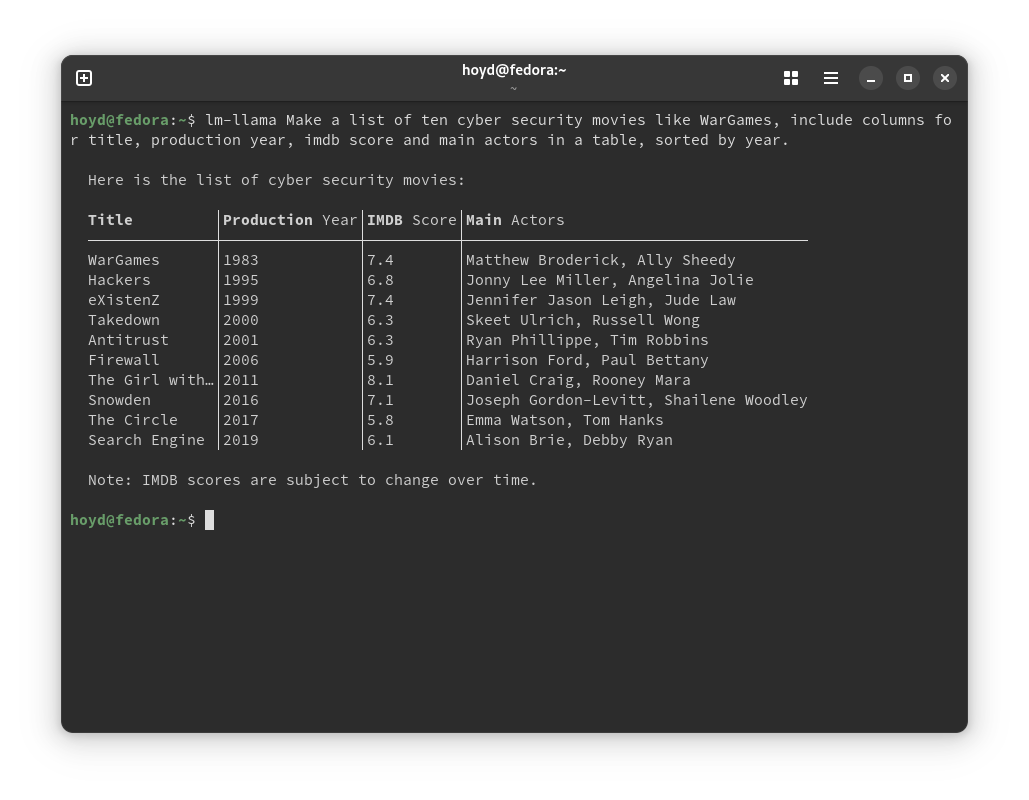Click the year 2016 for Snowden

click(x=241, y=400)
